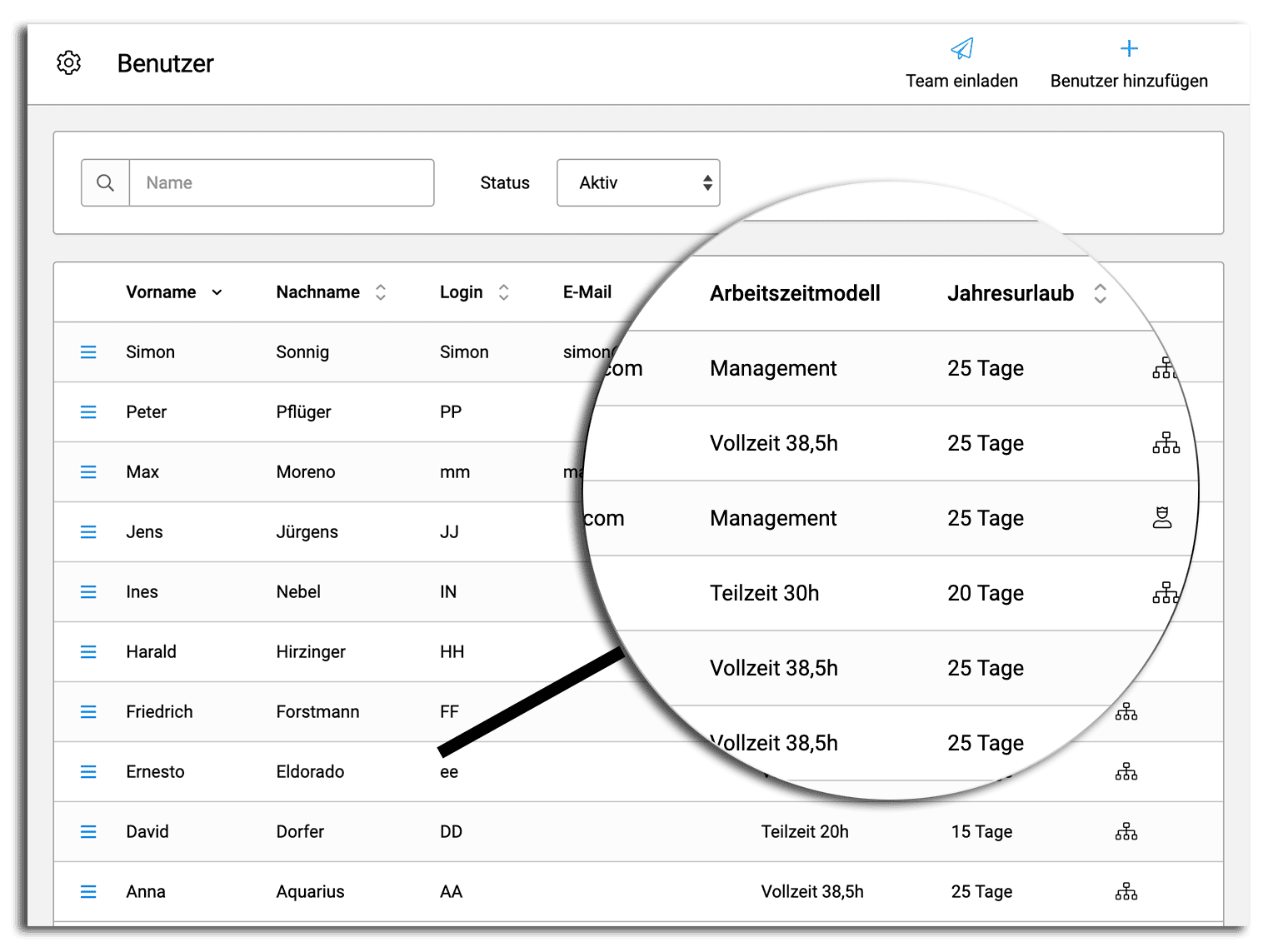Click the last name Nebel
The width and height of the screenshot is (1273, 952).
298,592
